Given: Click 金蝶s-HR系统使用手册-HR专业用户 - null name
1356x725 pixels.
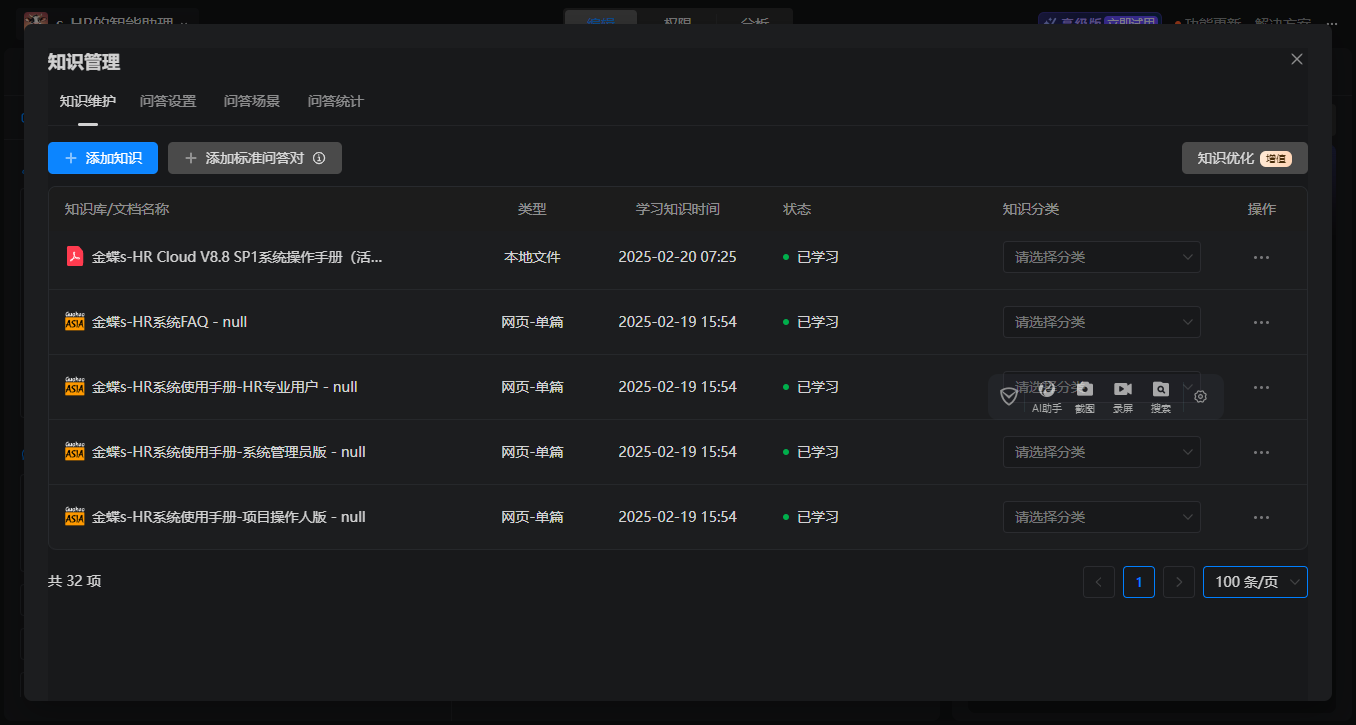Looking at the screenshot, I should [225, 387].
